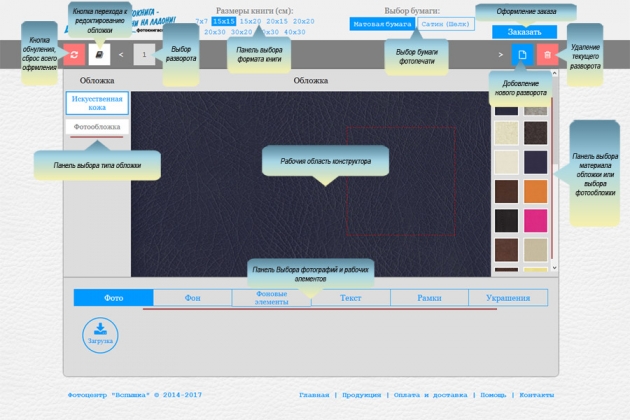Go to the previous spread with the left arrow

point(121,55)
